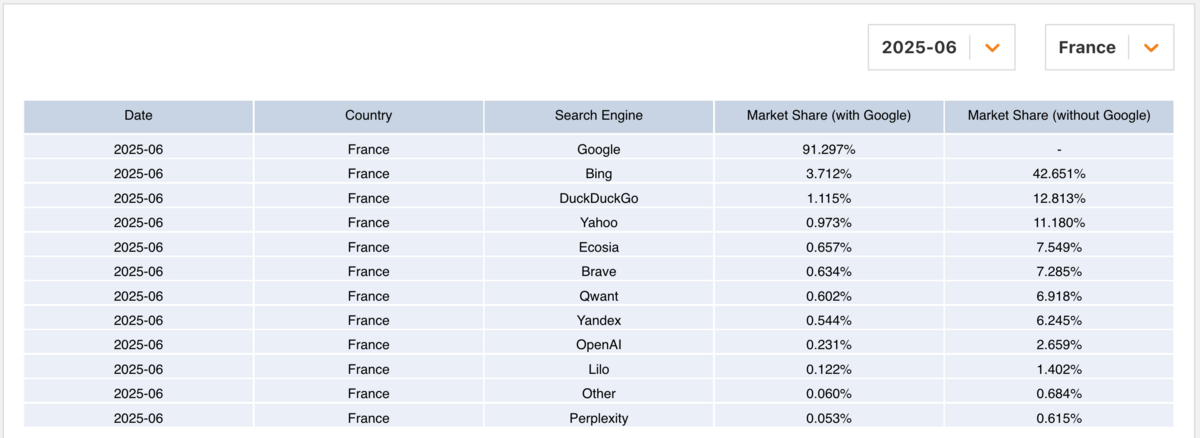Click the Search Engine column header

coord(599,116)
